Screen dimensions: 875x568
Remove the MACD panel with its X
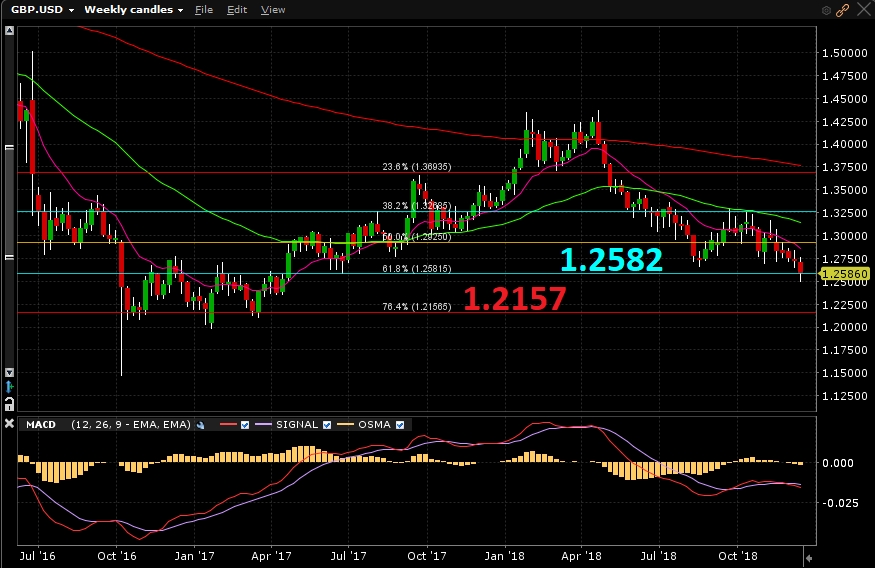tap(9, 424)
